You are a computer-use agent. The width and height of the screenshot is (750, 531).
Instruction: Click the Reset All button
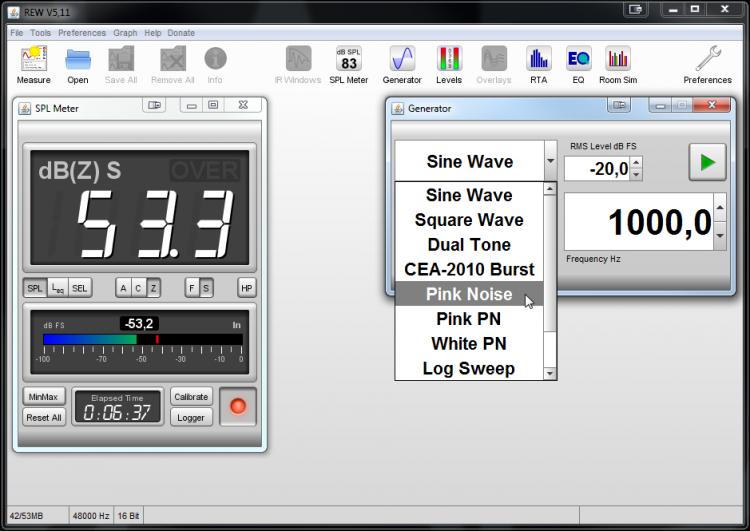tap(44, 418)
